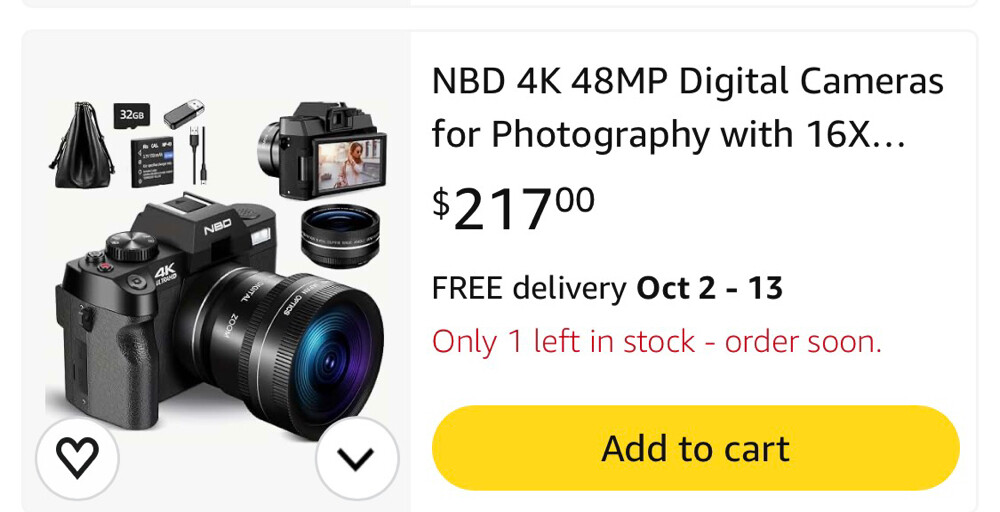This screenshot has width=1000, height=512.
Task: Click the flip-screen camera picture
Action: [322, 151]
